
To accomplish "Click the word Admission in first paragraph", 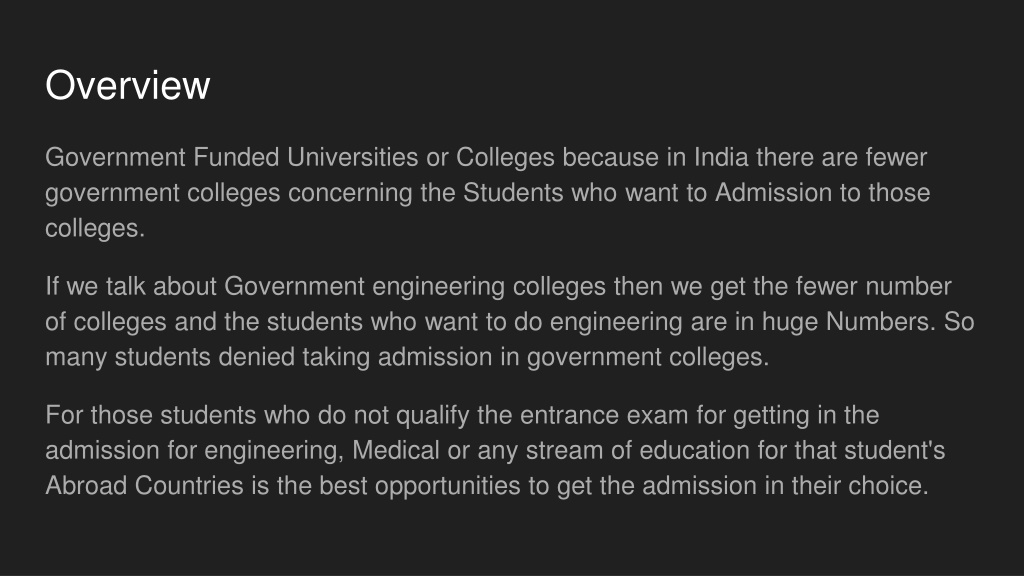I will coord(773,193).
